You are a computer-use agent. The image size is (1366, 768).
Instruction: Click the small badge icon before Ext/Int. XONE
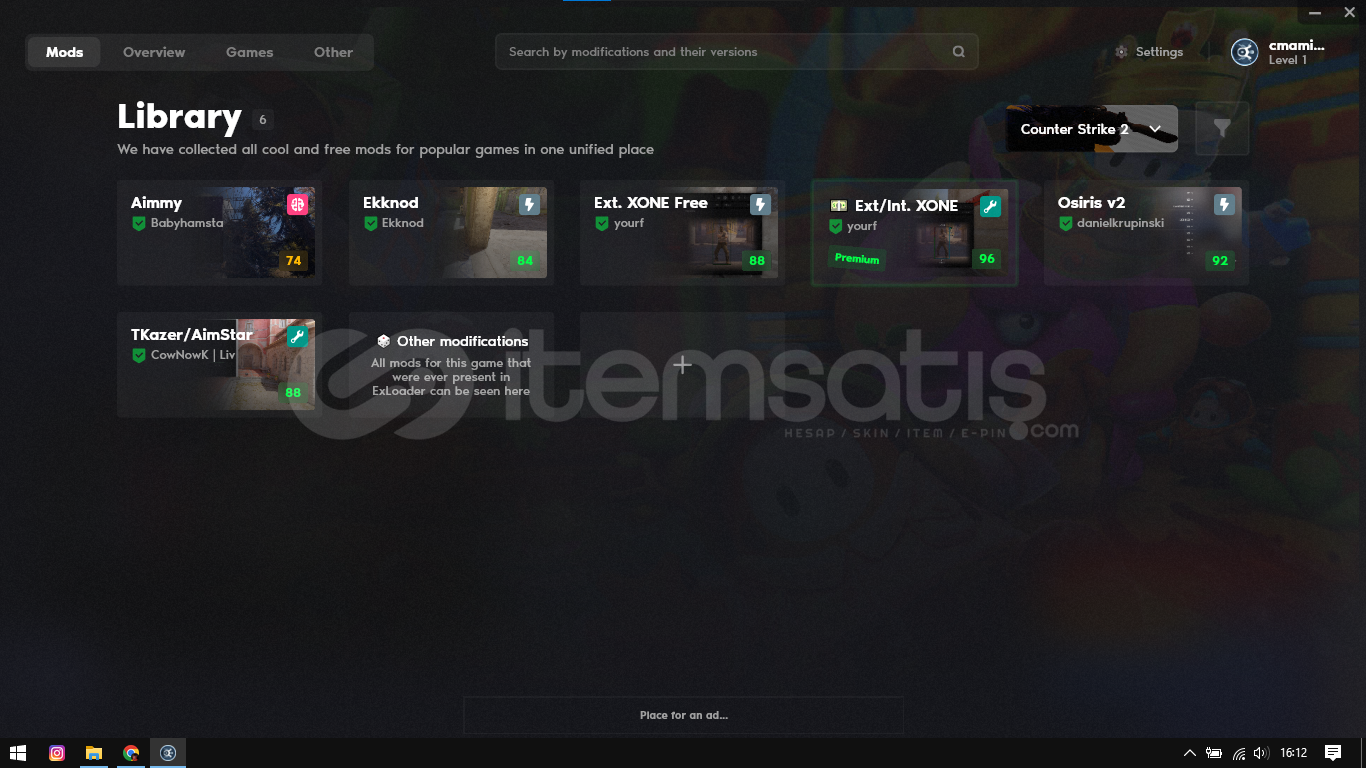point(839,205)
